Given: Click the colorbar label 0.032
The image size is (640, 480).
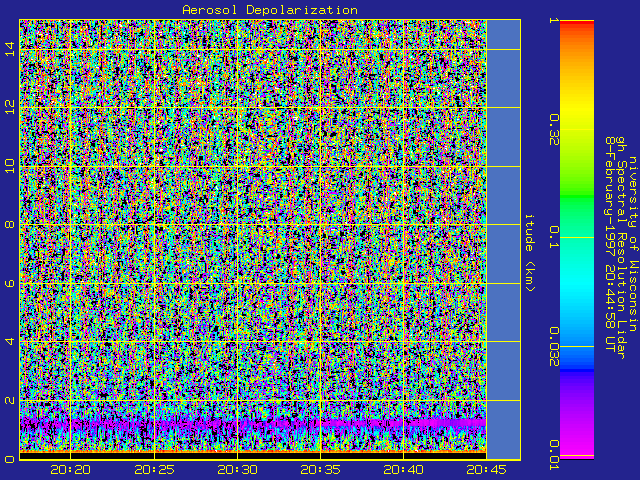Looking at the screenshot, I should tap(553, 347).
